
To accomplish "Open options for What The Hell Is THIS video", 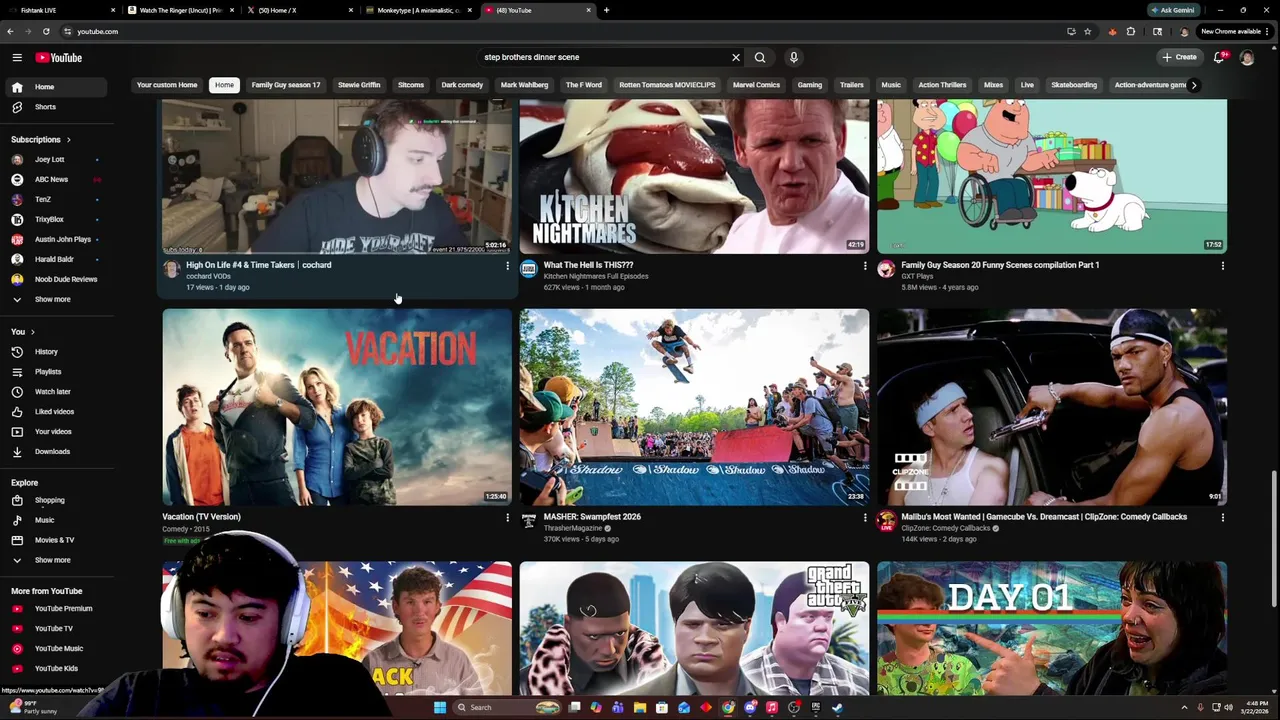I will [865, 266].
